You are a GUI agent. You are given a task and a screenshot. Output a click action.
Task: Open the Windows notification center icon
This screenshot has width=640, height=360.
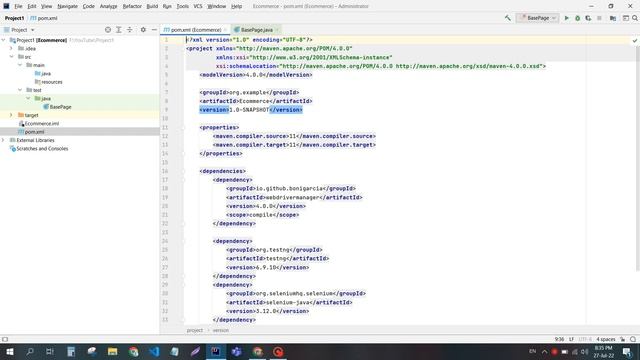click(x=627, y=351)
